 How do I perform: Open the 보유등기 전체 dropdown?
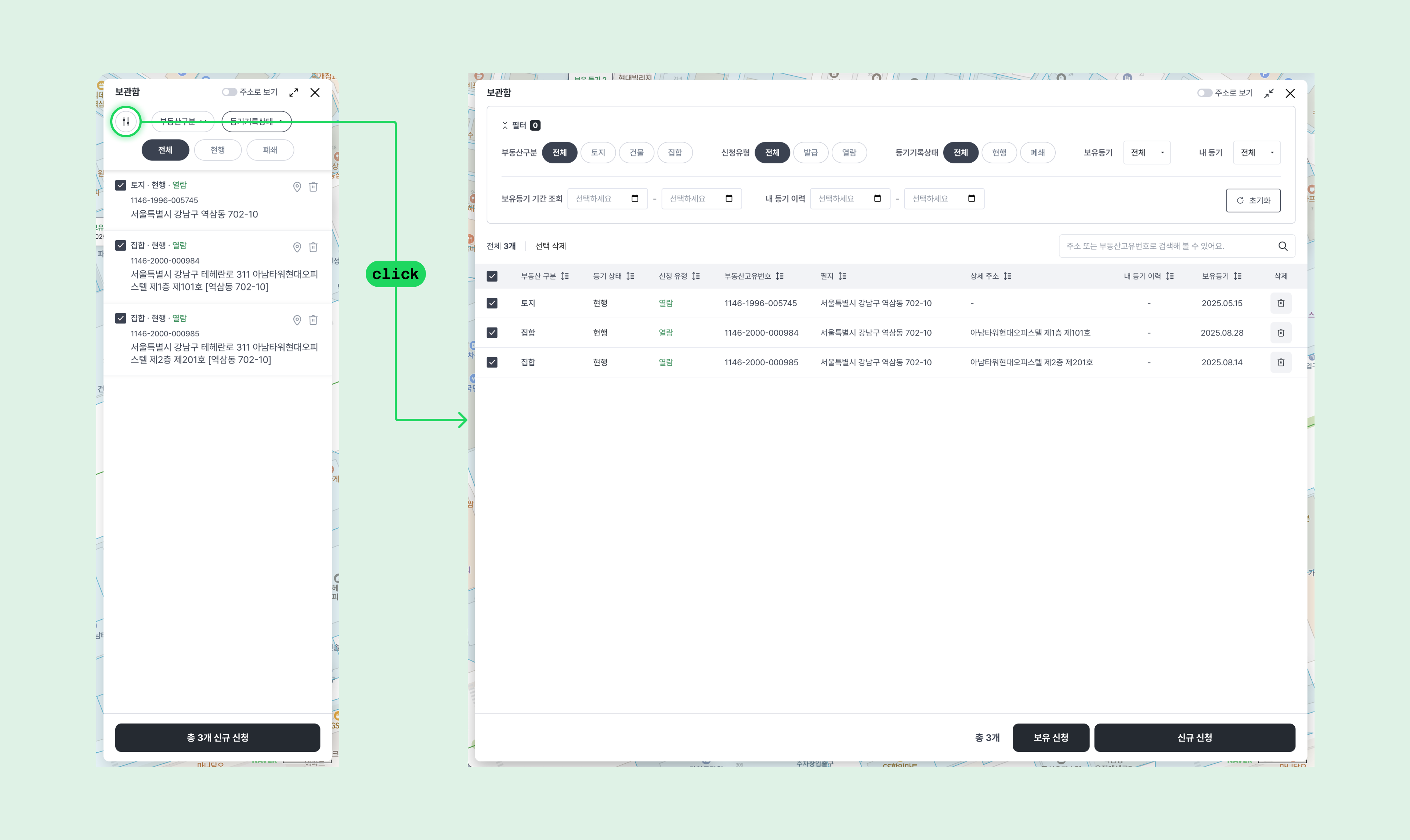tap(1146, 153)
